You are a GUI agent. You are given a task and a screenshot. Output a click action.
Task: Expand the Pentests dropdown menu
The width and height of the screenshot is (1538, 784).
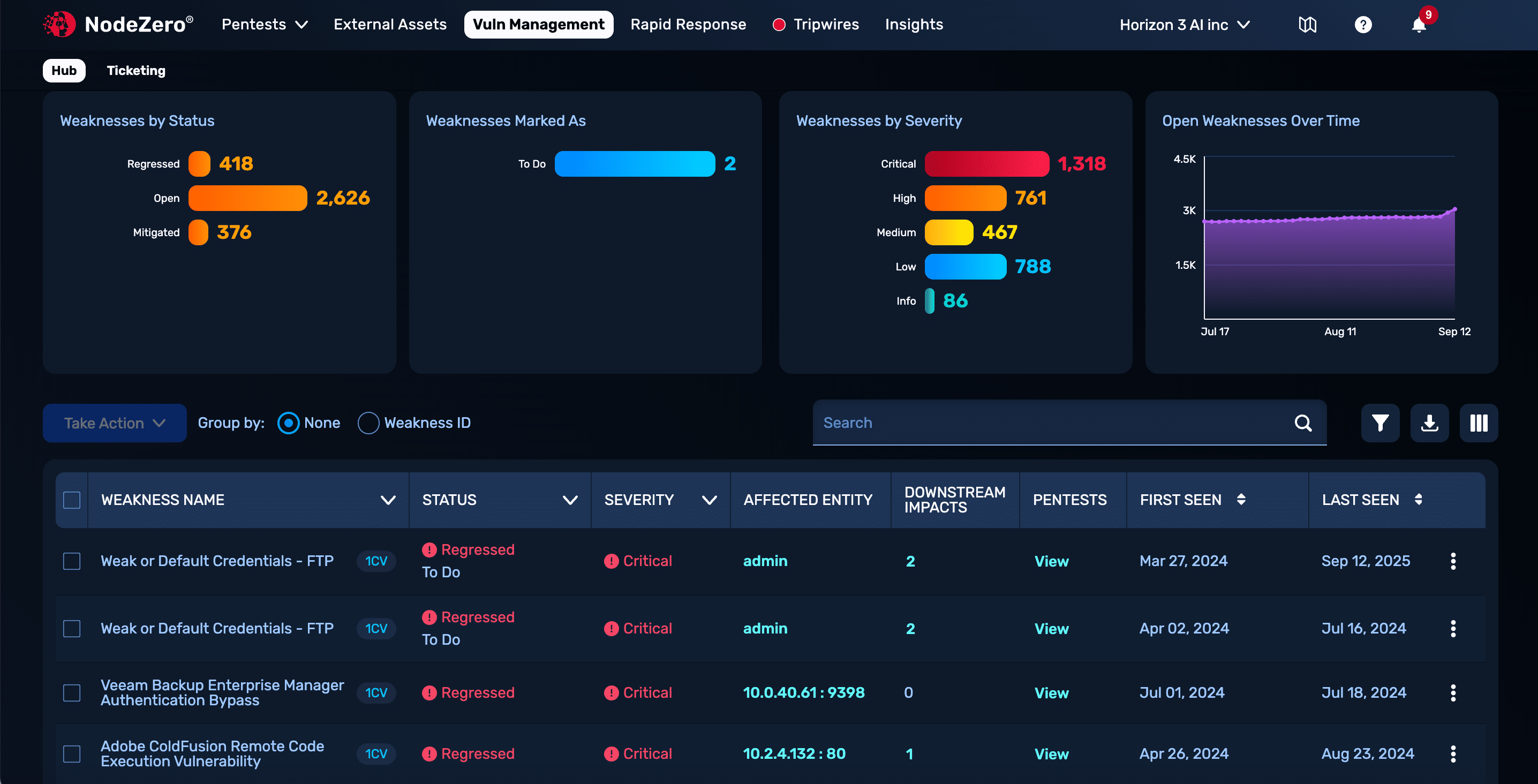coord(265,25)
